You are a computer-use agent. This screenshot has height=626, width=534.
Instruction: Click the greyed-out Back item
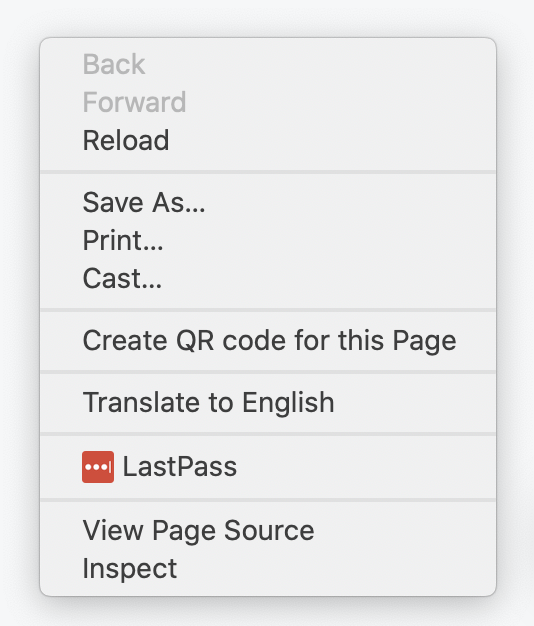(x=268, y=64)
